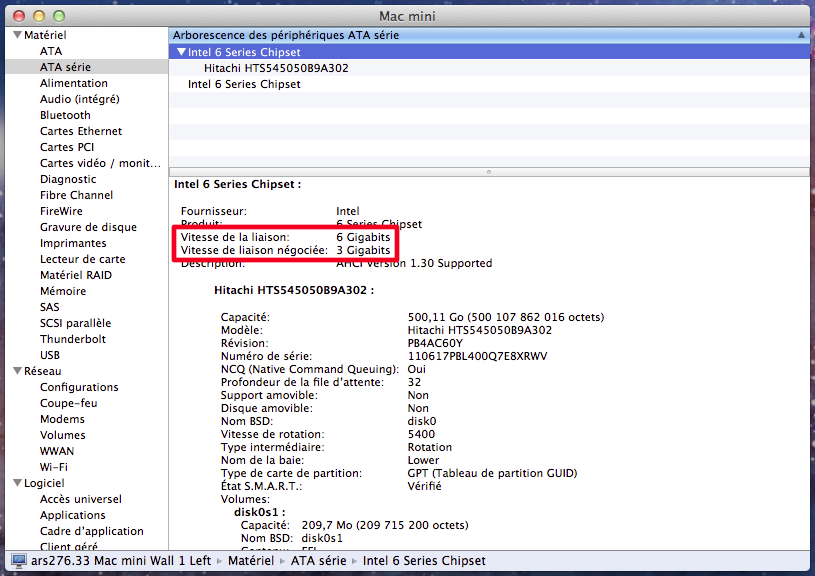This screenshot has height=576, width=815.
Task: Open Applications under Logiciel
Action: click(x=73, y=515)
